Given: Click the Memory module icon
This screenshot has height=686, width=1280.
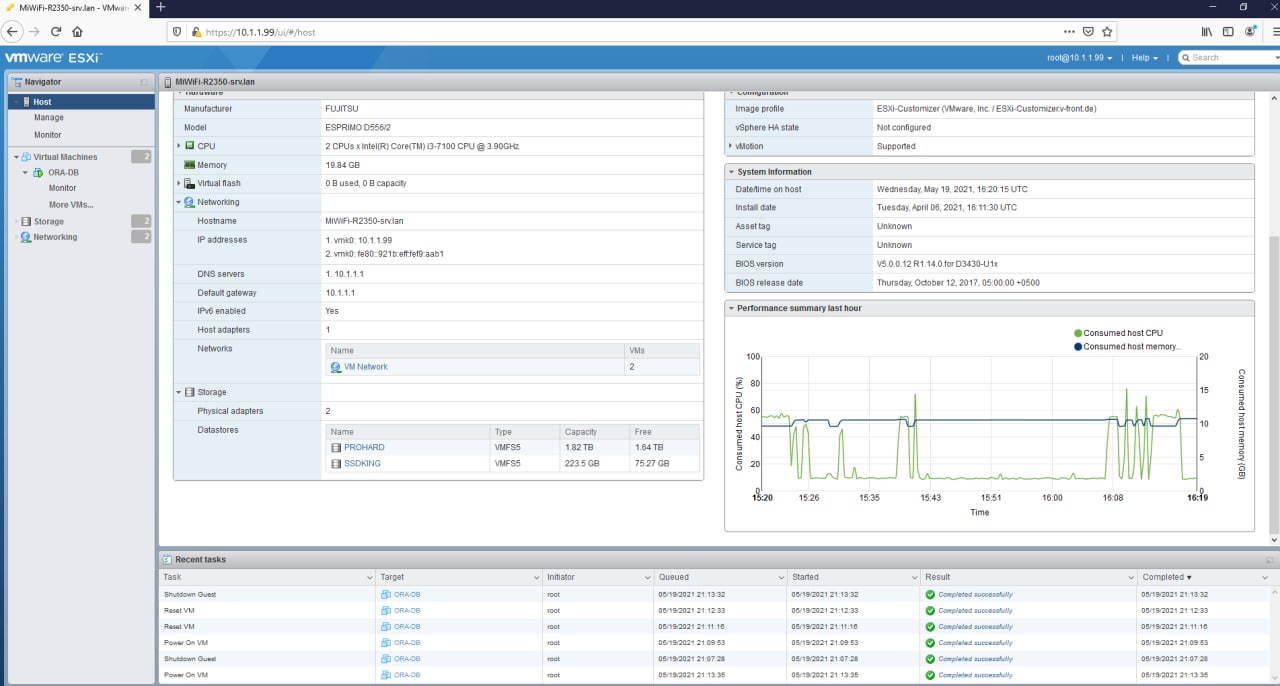Looking at the screenshot, I should coord(189,165).
